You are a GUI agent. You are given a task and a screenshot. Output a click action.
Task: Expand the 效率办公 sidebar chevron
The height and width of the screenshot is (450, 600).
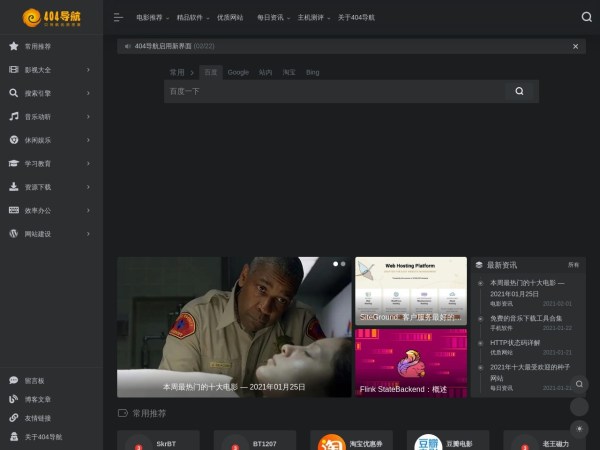pyautogui.click(x=88, y=210)
